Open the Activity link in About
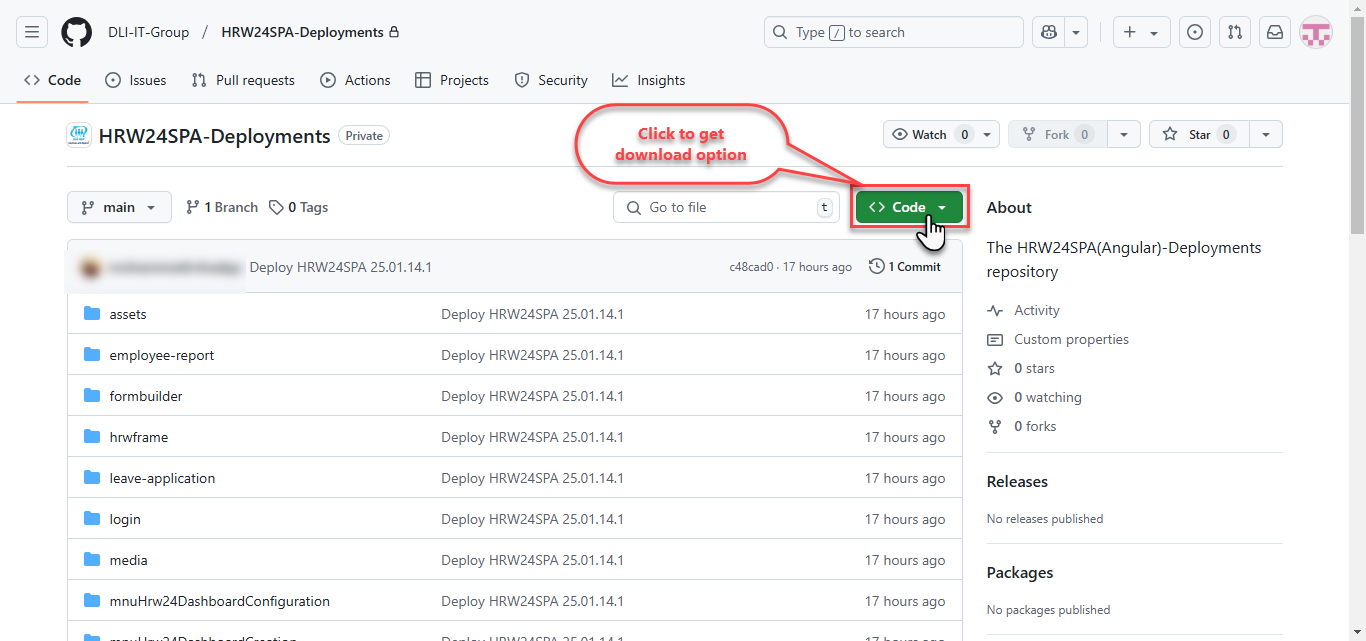Screen dimensions: 1366x641 pyautogui.click(x=1036, y=310)
